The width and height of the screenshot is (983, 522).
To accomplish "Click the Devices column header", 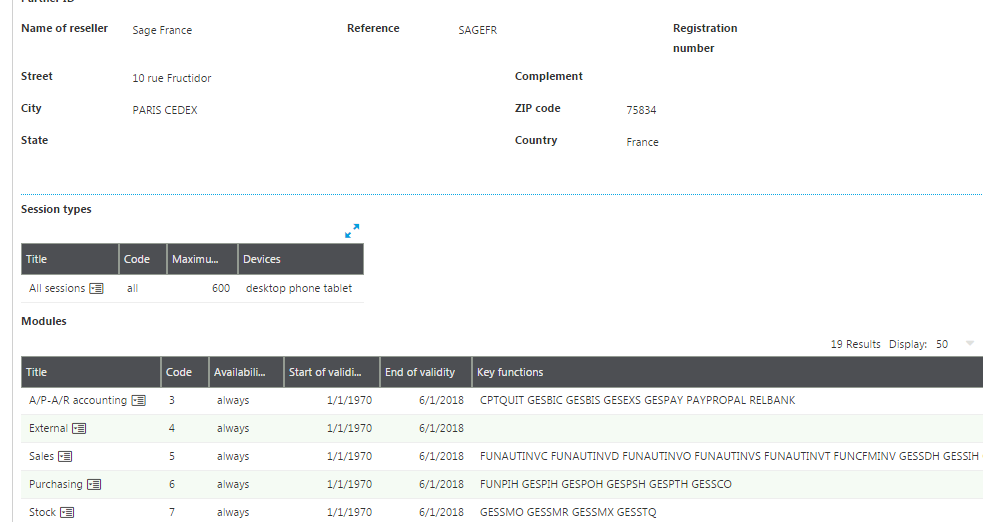I will 301,259.
